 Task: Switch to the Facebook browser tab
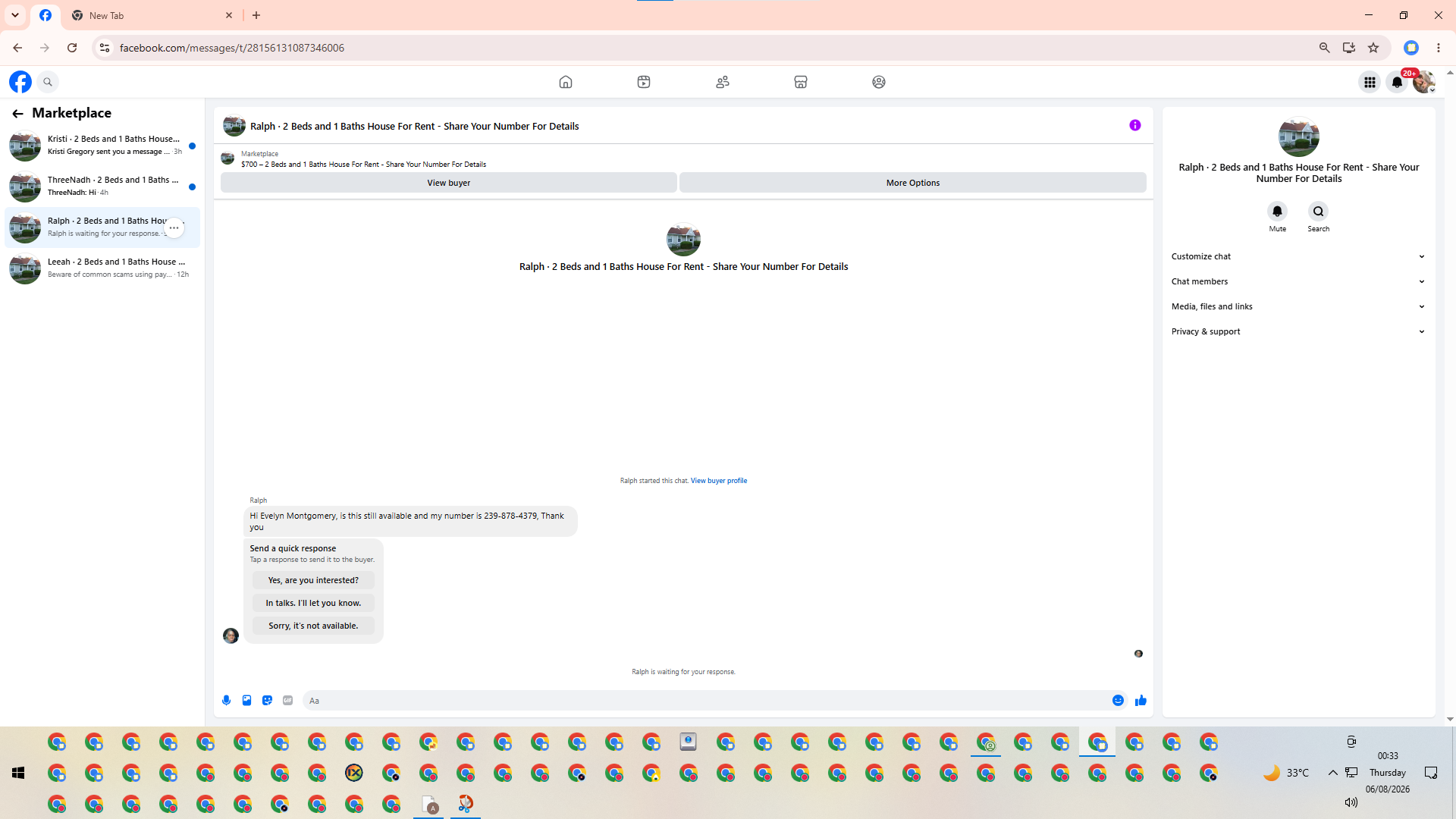[x=45, y=16]
